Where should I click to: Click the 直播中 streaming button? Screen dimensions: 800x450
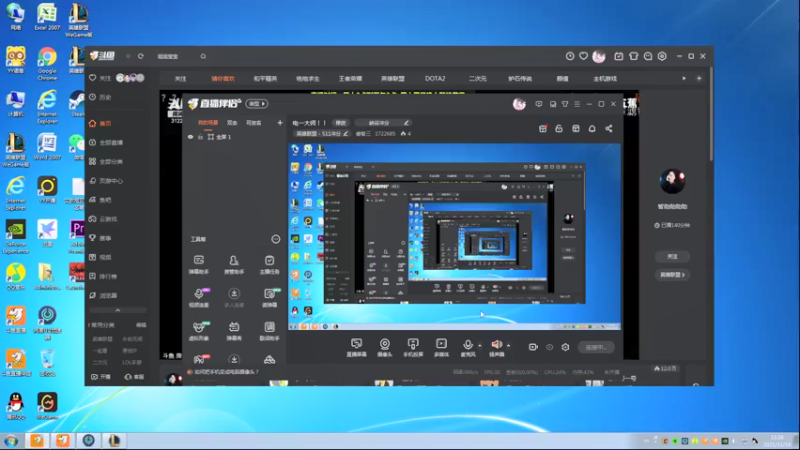click(x=596, y=347)
